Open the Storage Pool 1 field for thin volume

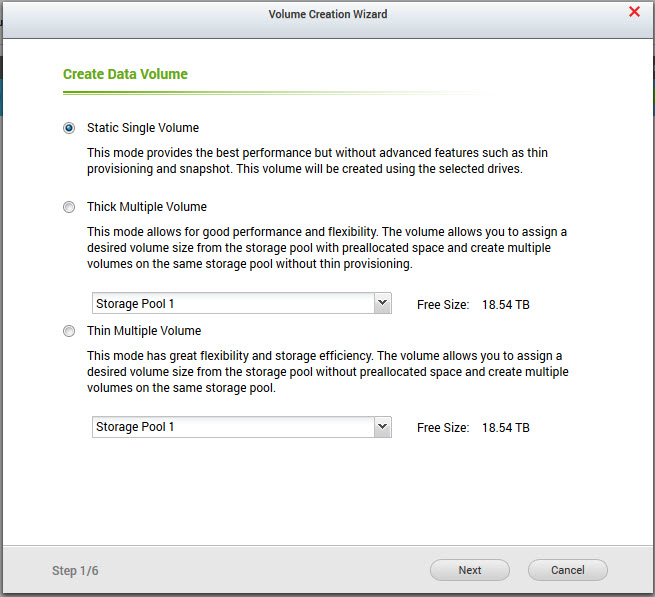230,427
